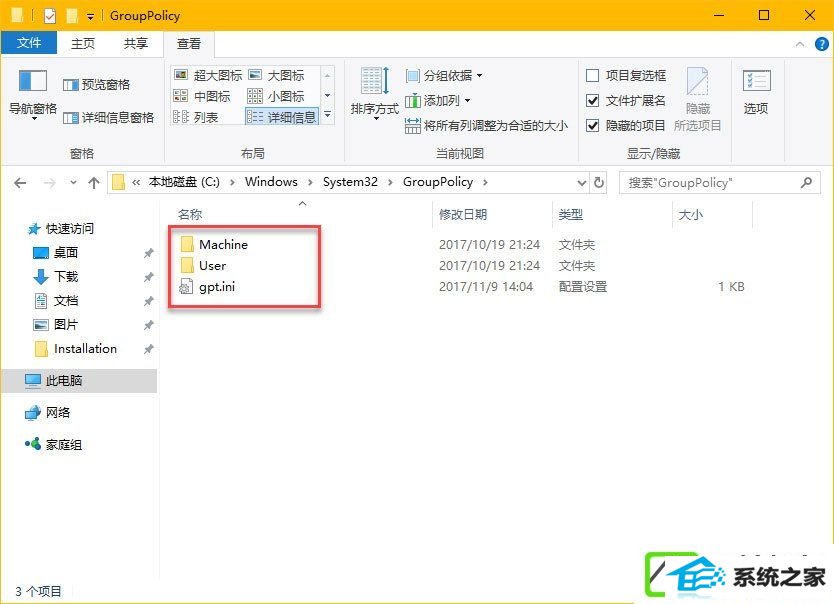Open Group by (分组依据) dropdown
This screenshot has width=834, height=604.
[444, 76]
